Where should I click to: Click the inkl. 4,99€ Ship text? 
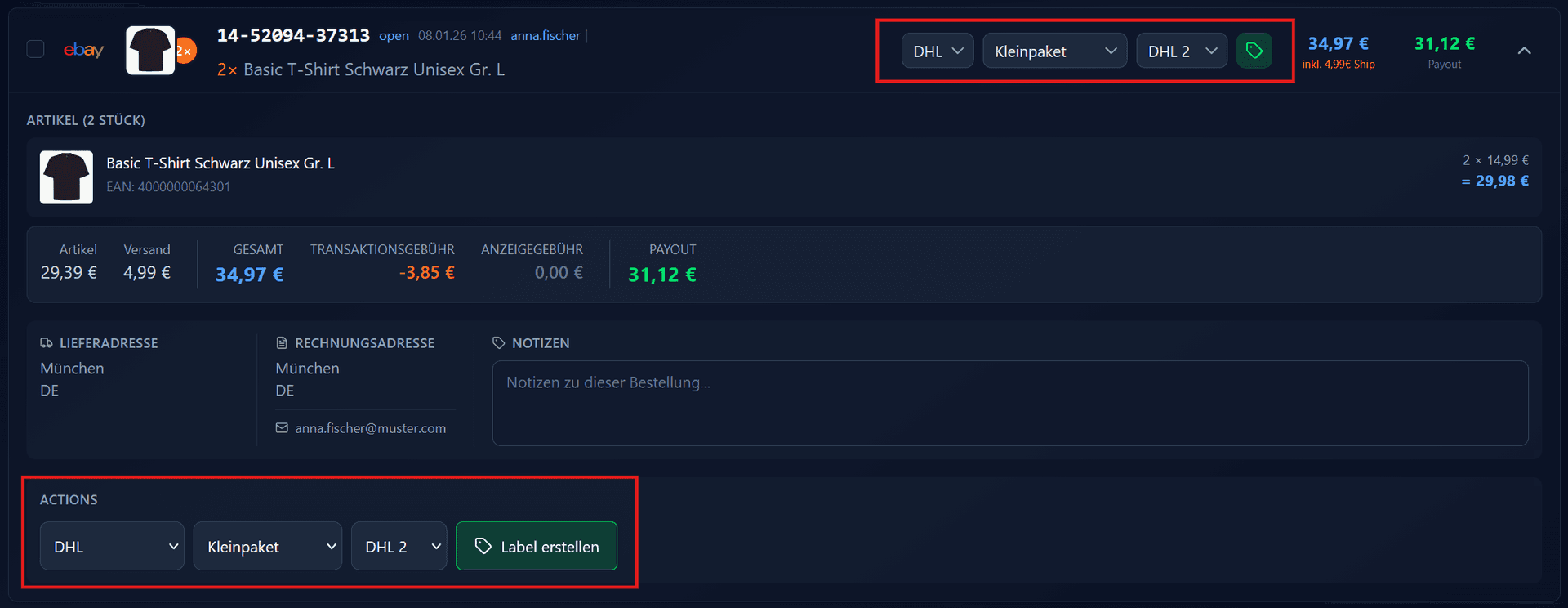[1339, 64]
